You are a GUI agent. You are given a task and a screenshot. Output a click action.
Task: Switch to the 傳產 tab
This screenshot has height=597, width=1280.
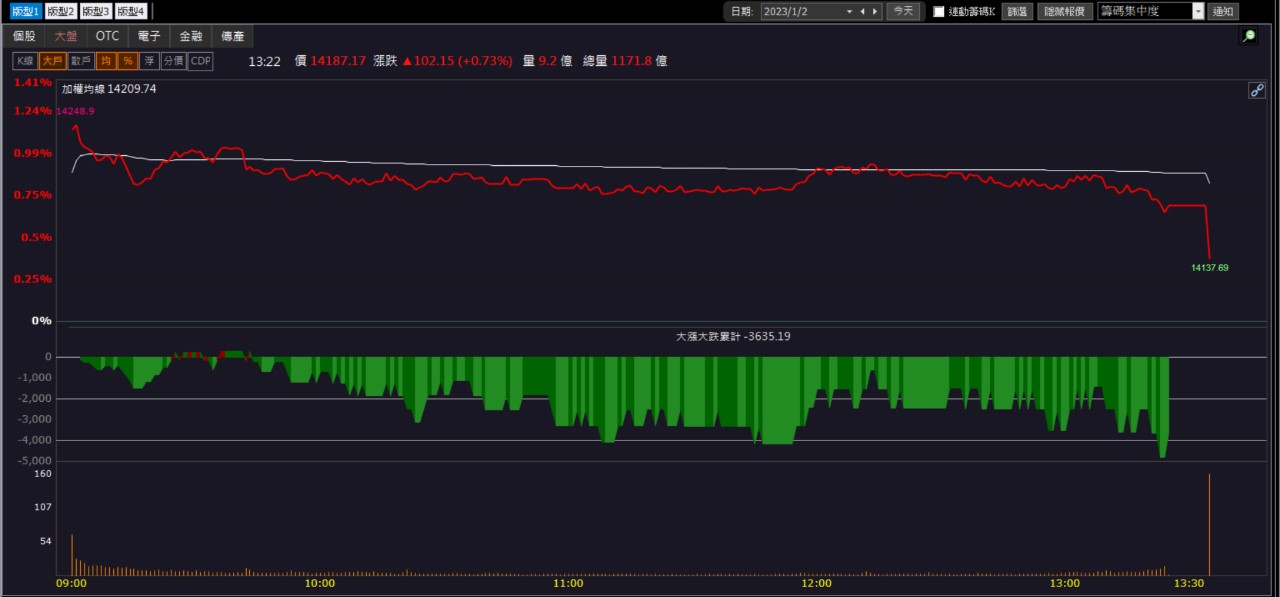click(233, 36)
